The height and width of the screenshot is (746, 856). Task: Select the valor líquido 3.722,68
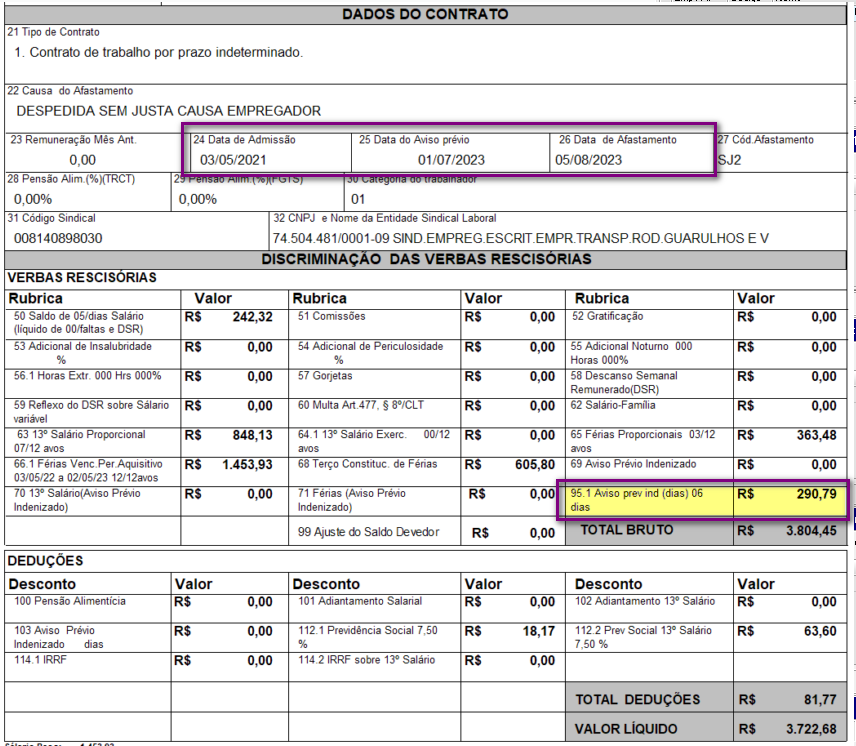click(x=811, y=729)
